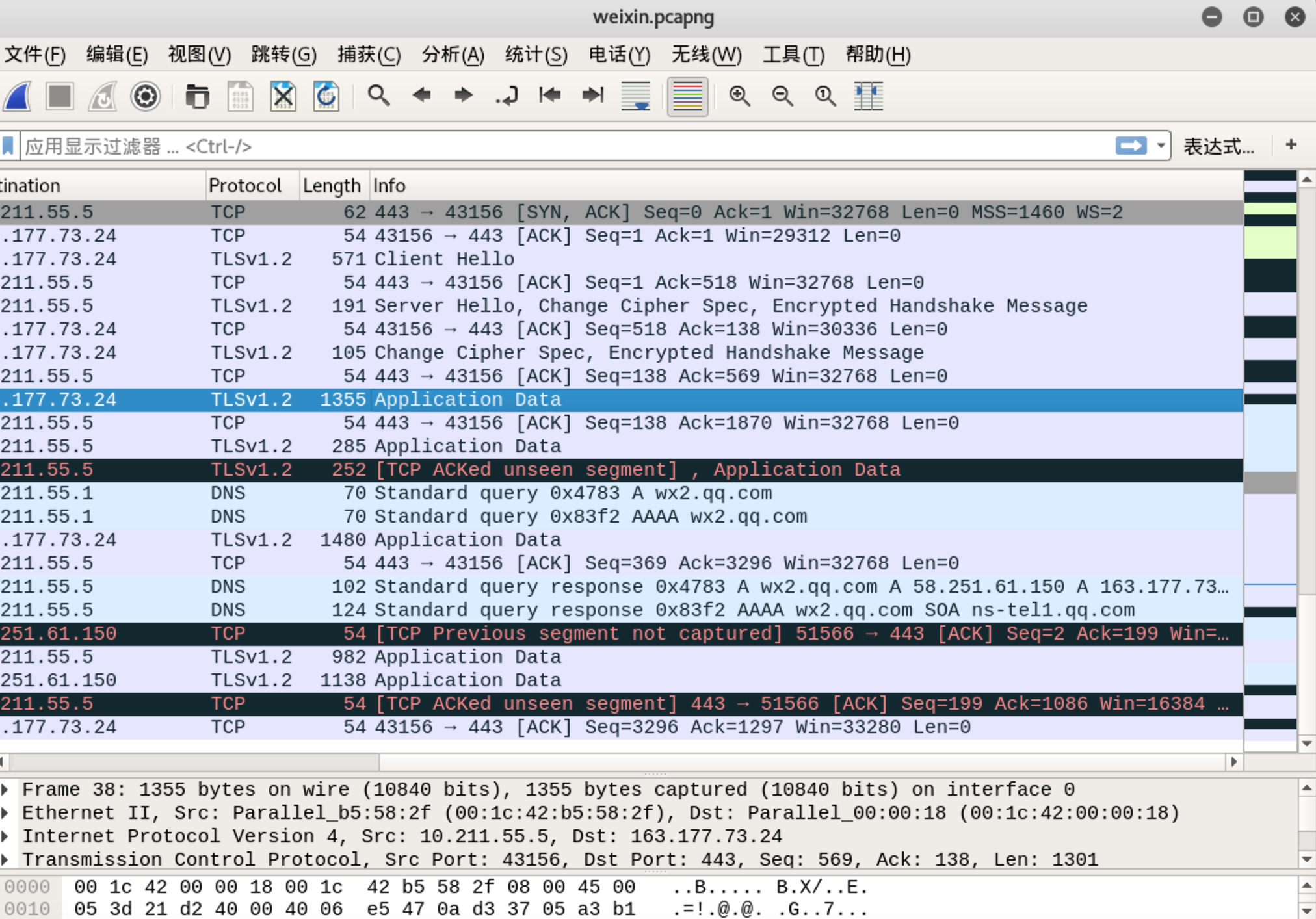Screen dimensions: 1316x919
Task: Click the reload capture file icon
Action: [x=326, y=97]
